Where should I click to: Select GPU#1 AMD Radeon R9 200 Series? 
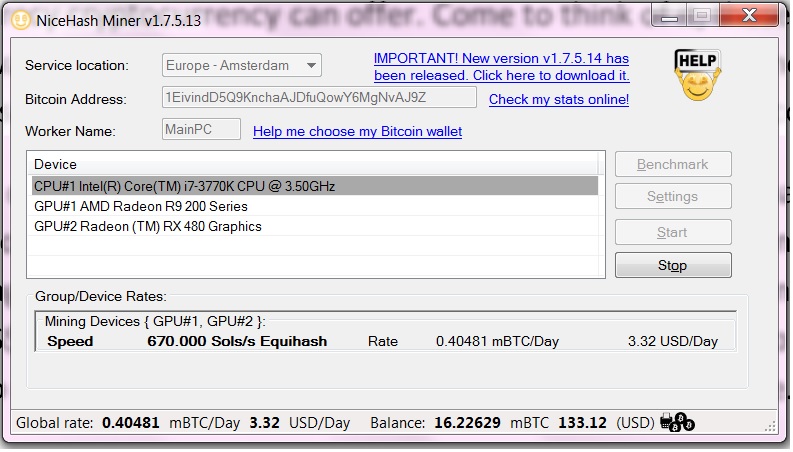pyautogui.click(x=315, y=206)
